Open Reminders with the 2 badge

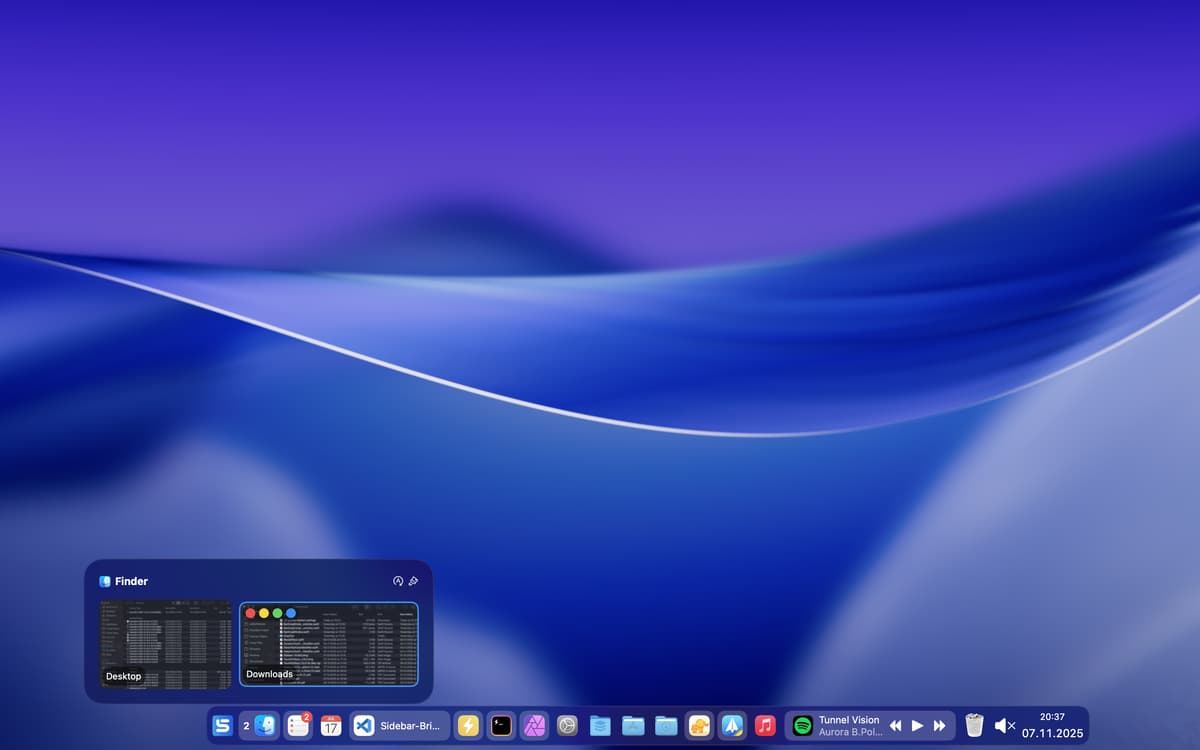[x=298, y=726]
